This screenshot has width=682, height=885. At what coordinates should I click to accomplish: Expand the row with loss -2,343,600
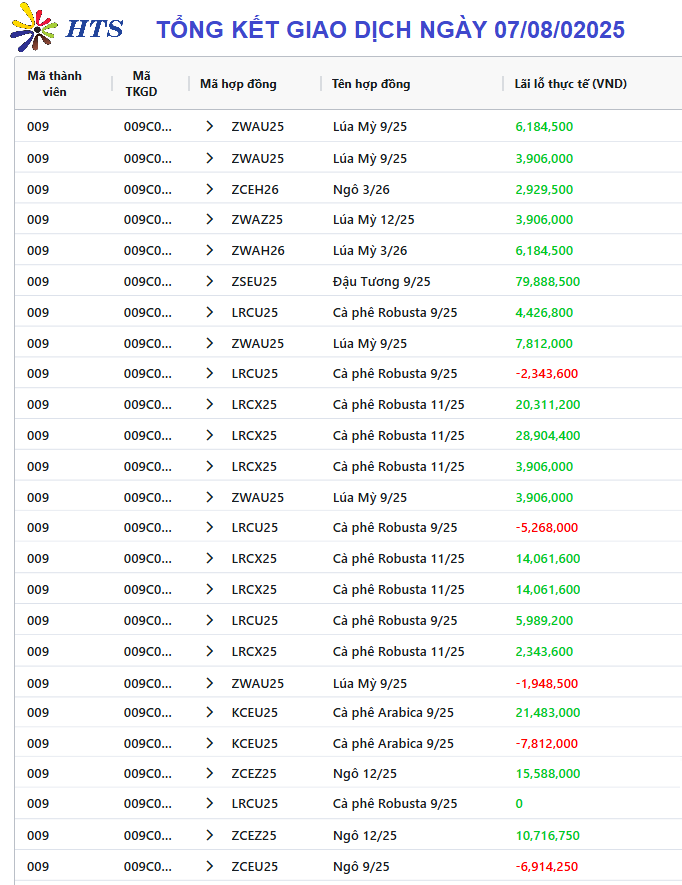(x=209, y=374)
